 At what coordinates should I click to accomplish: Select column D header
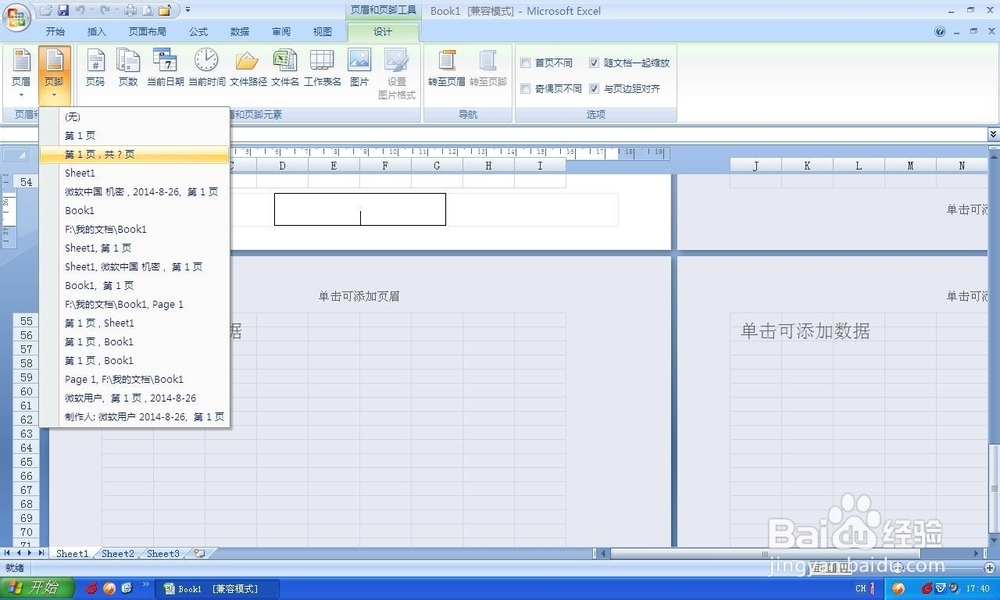[x=283, y=166]
